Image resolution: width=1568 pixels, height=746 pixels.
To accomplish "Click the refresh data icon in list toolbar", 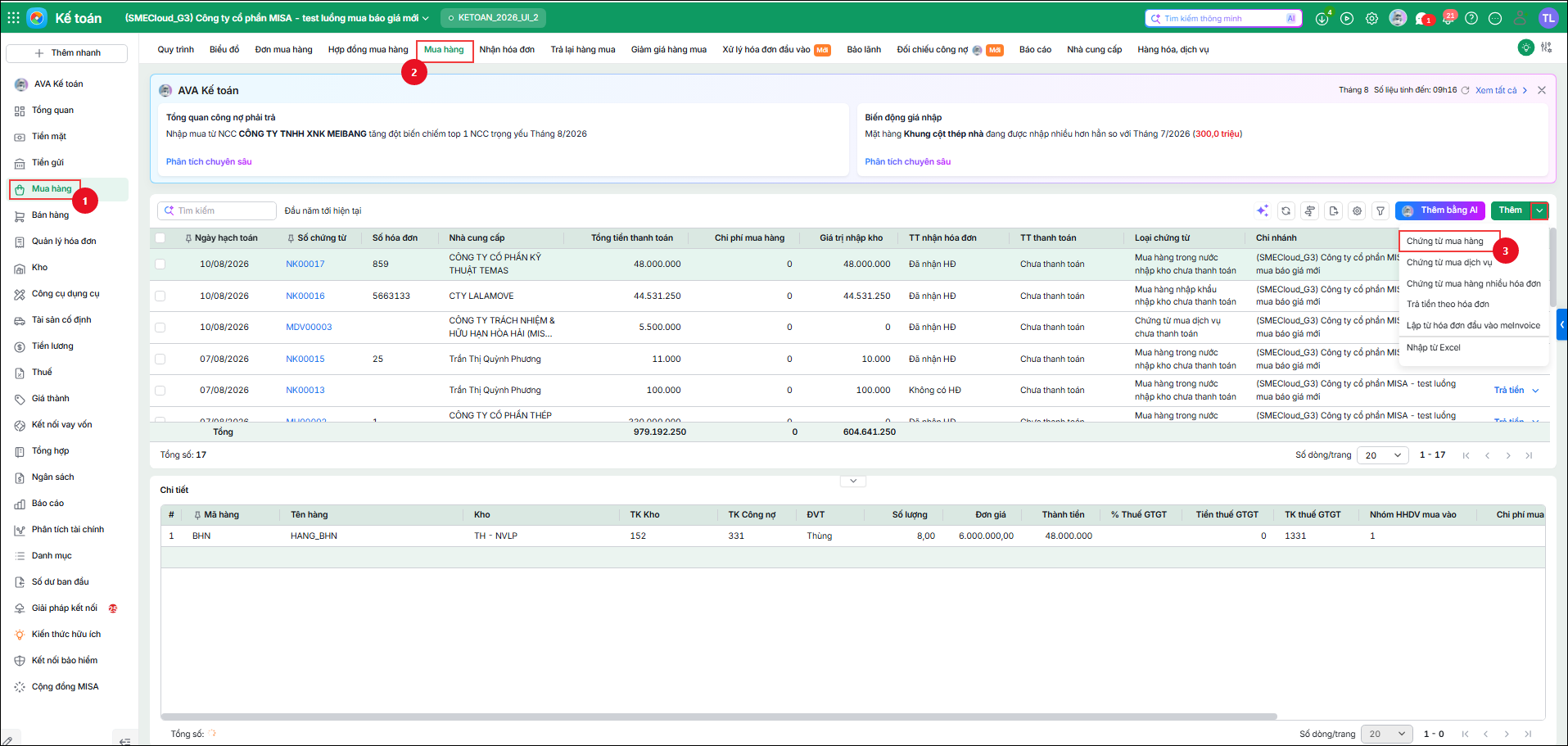I will pyautogui.click(x=1286, y=211).
